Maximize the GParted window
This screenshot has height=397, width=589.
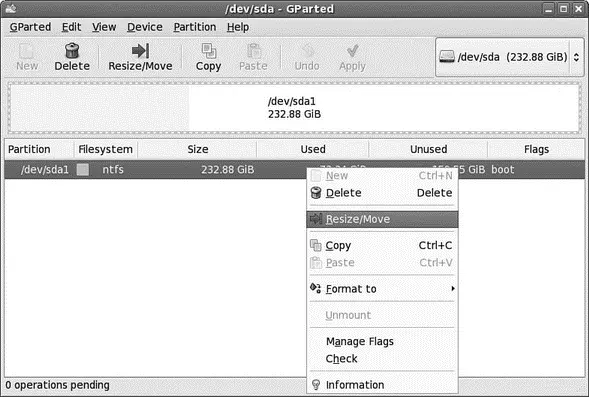563,9
